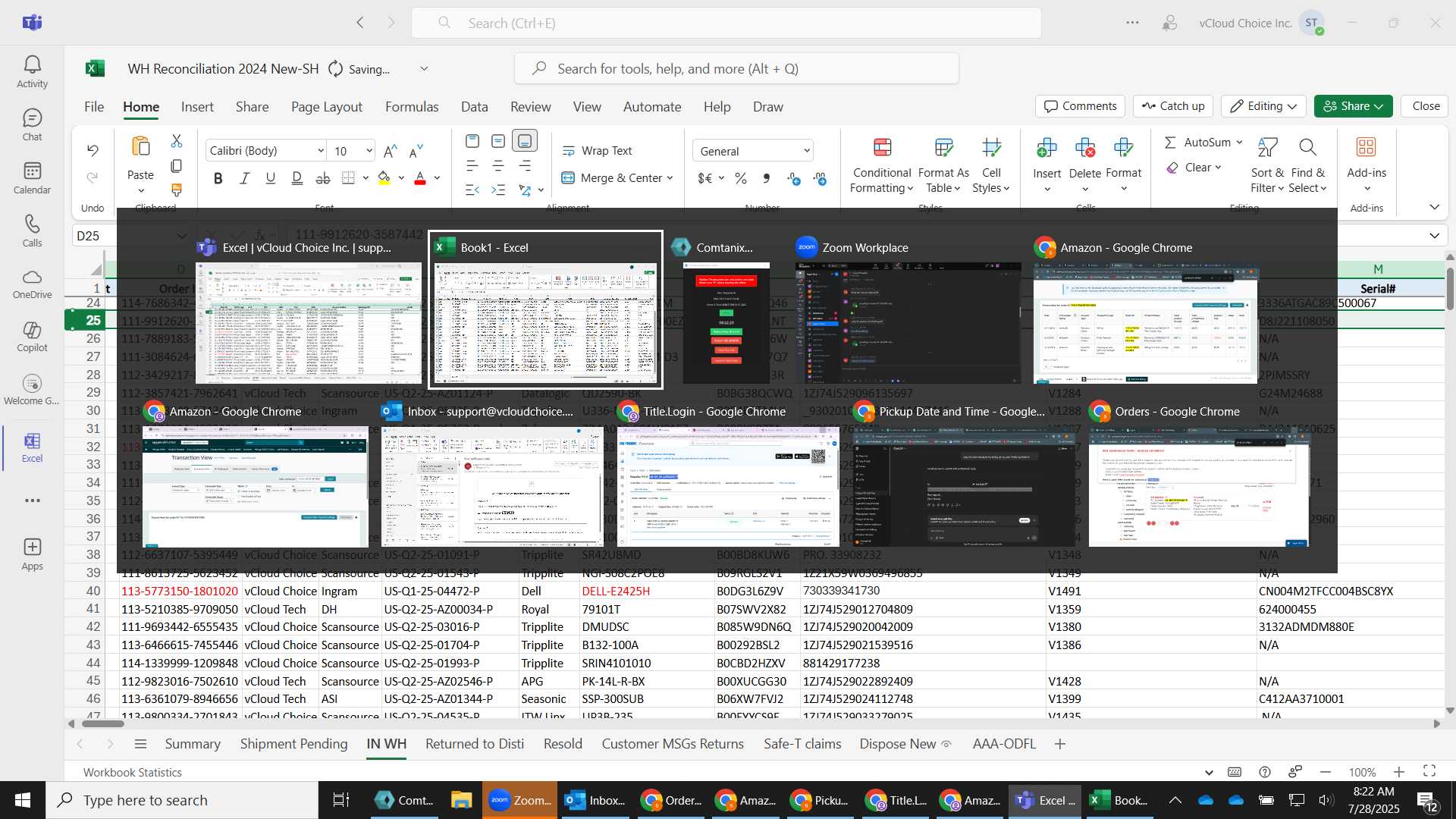
Task: Apply italic formatting
Action: pos(244,178)
